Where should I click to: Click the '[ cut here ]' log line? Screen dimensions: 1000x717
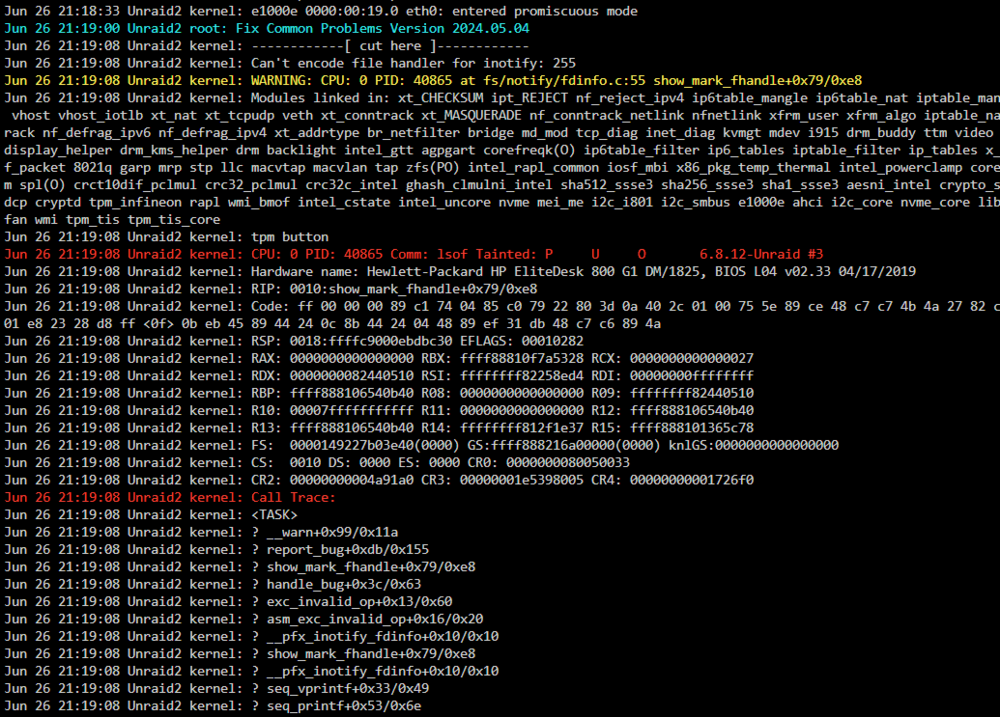tap(267, 46)
